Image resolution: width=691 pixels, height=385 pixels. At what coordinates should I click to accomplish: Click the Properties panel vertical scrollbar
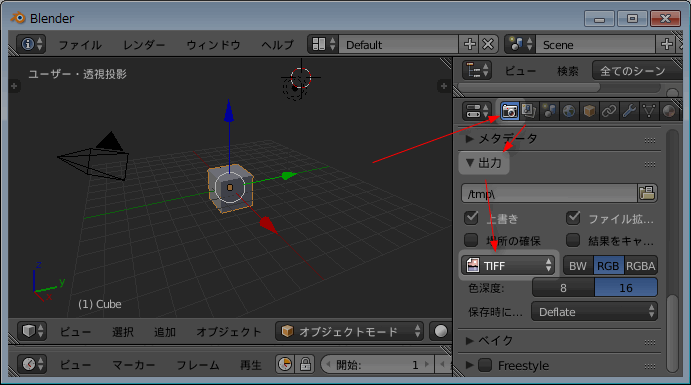pos(672,333)
